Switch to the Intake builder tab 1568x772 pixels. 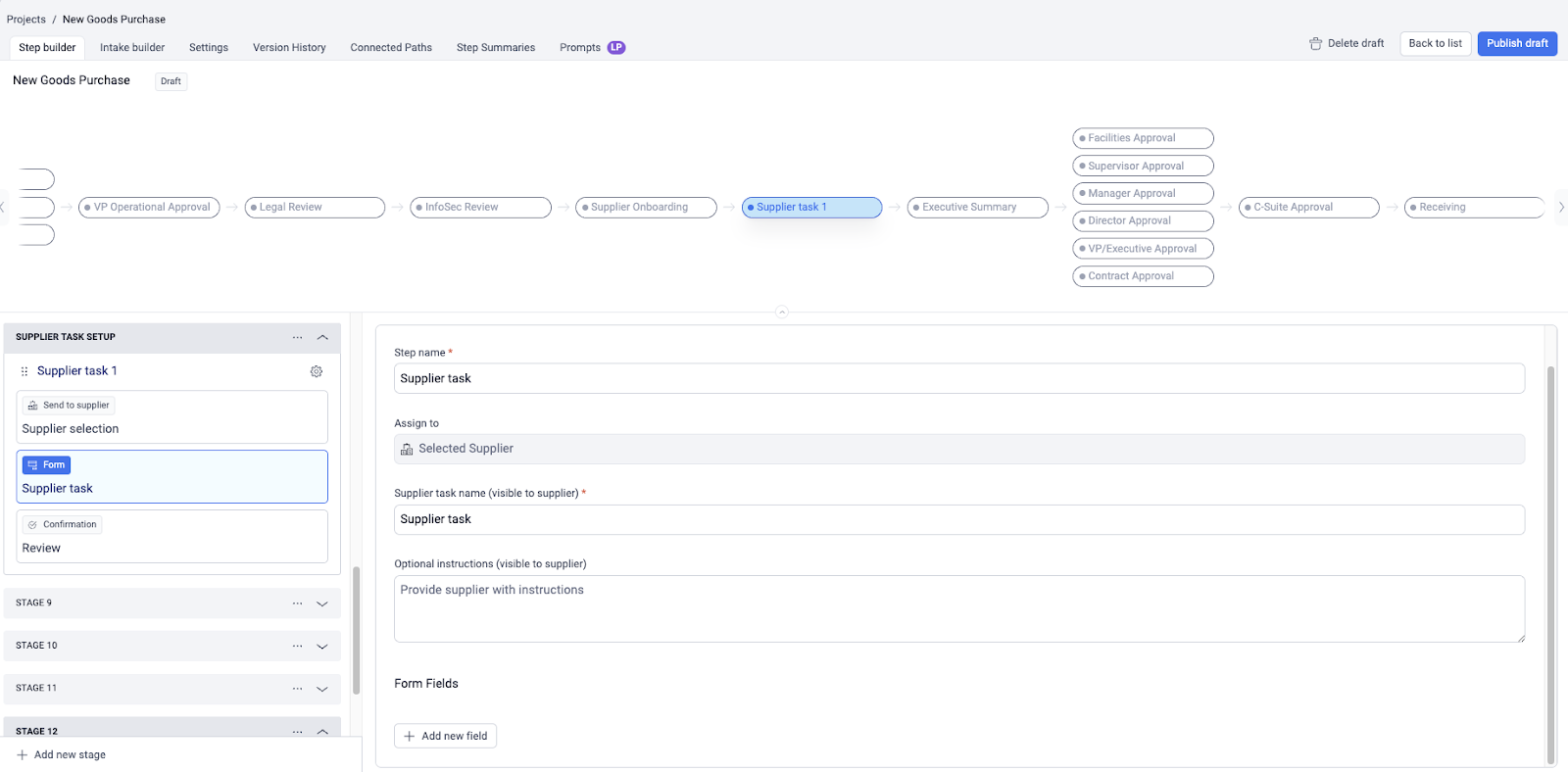(132, 47)
